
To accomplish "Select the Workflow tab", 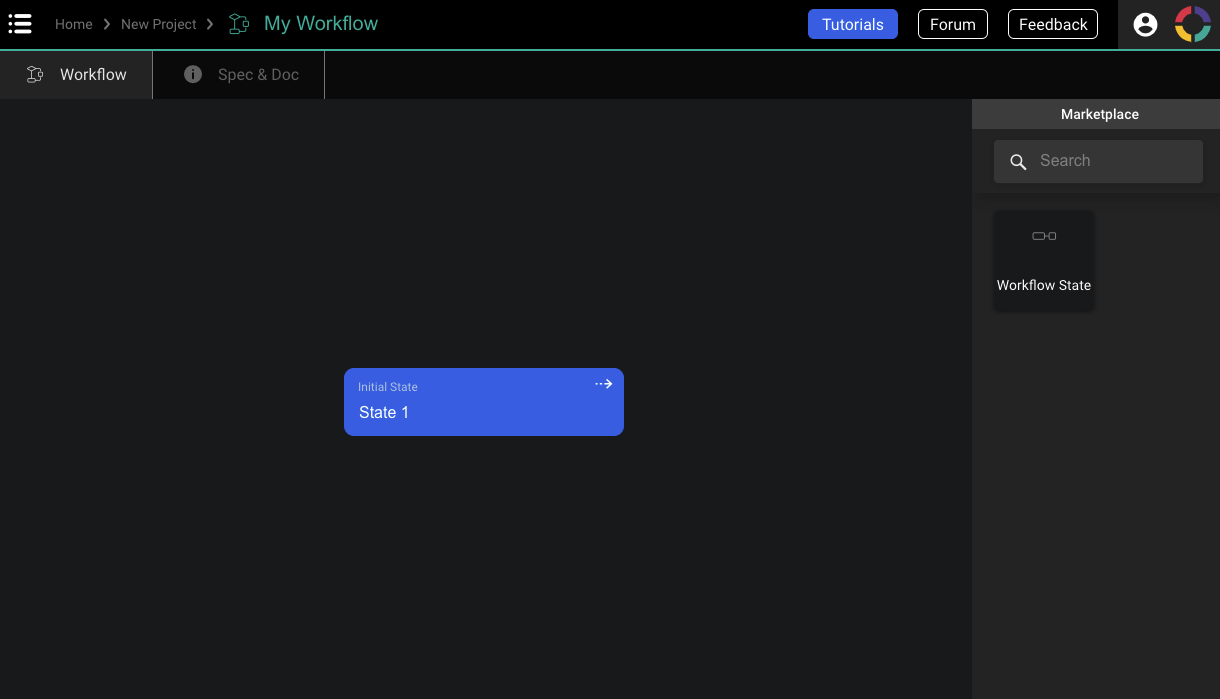I will 93,74.
